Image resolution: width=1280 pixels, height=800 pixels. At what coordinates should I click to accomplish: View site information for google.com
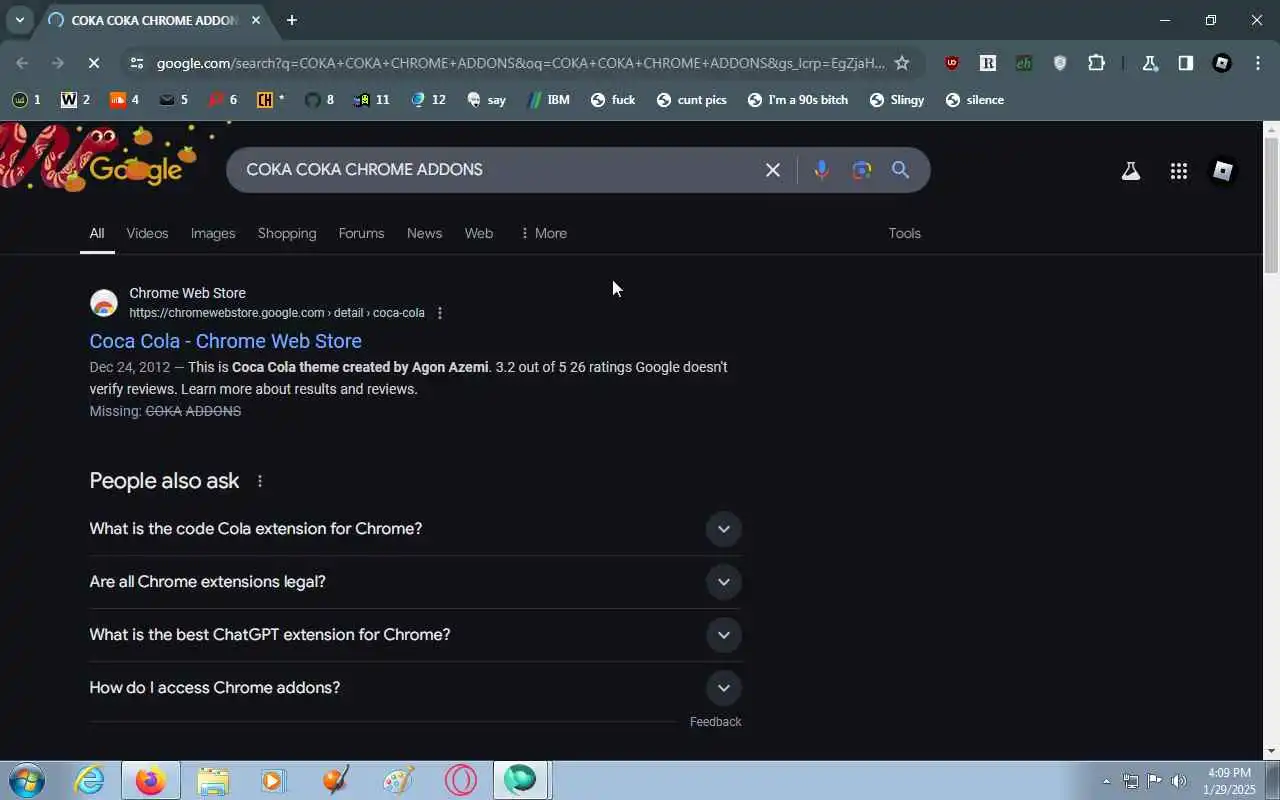point(136,63)
